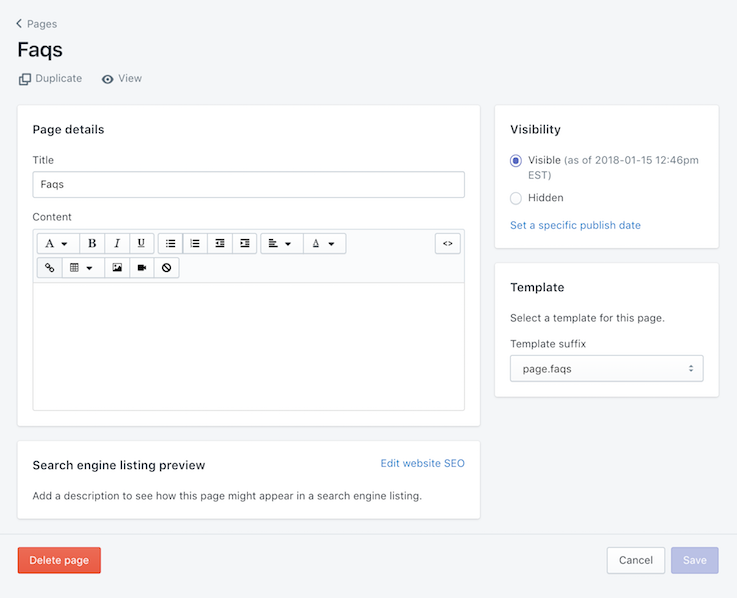The height and width of the screenshot is (598, 737).
Task: Open the Template suffix dropdown
Action: [606, 368]
